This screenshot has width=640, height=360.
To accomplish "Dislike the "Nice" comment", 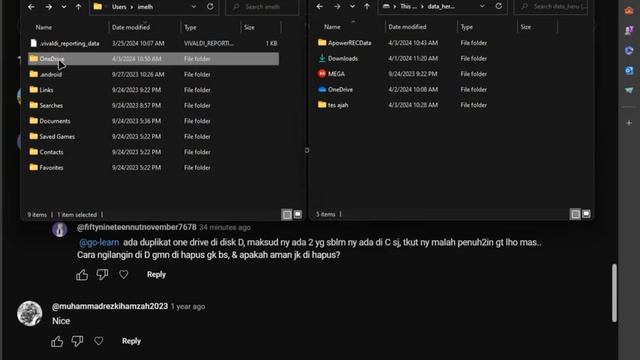I will [77, 341].
